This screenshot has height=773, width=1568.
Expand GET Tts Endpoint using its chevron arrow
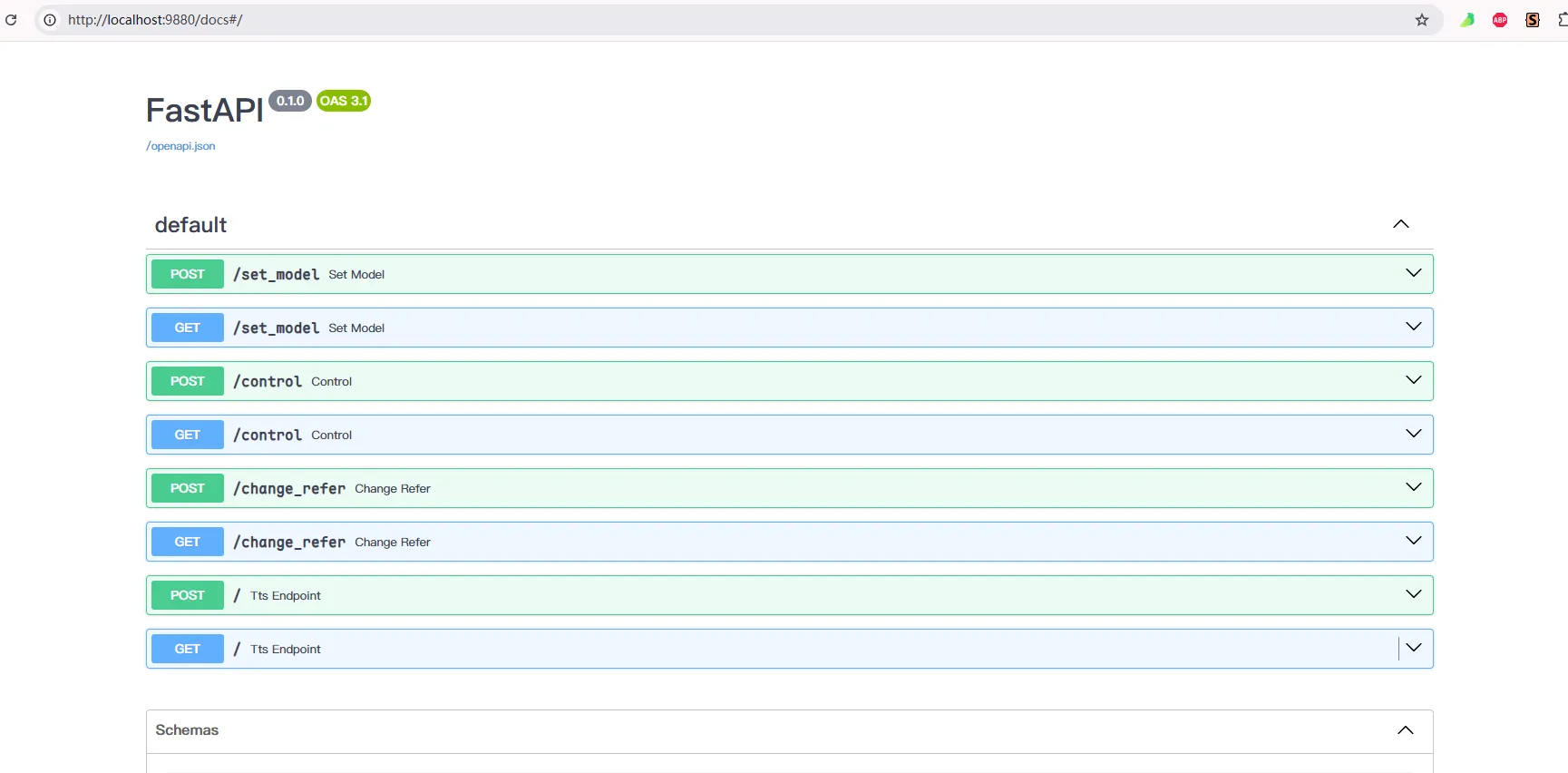click(x=1413, y=648)
